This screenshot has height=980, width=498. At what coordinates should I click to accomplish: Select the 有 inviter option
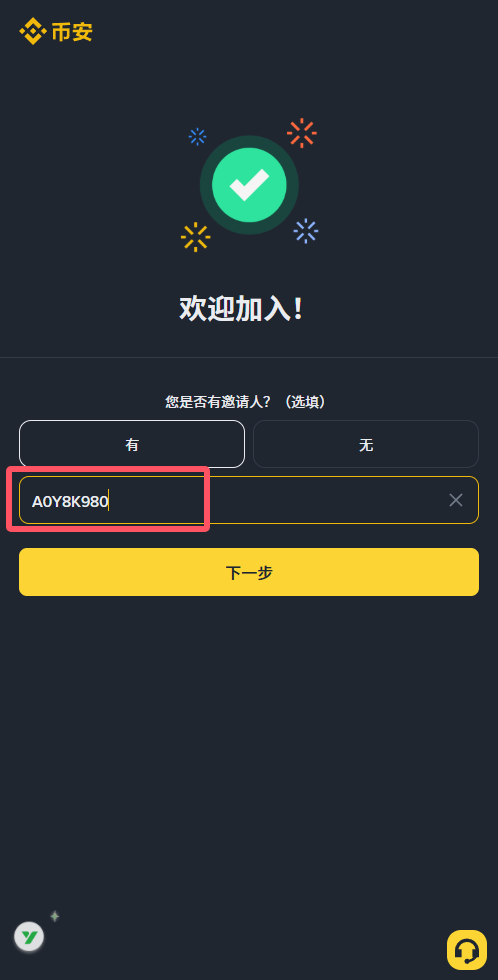132,444
